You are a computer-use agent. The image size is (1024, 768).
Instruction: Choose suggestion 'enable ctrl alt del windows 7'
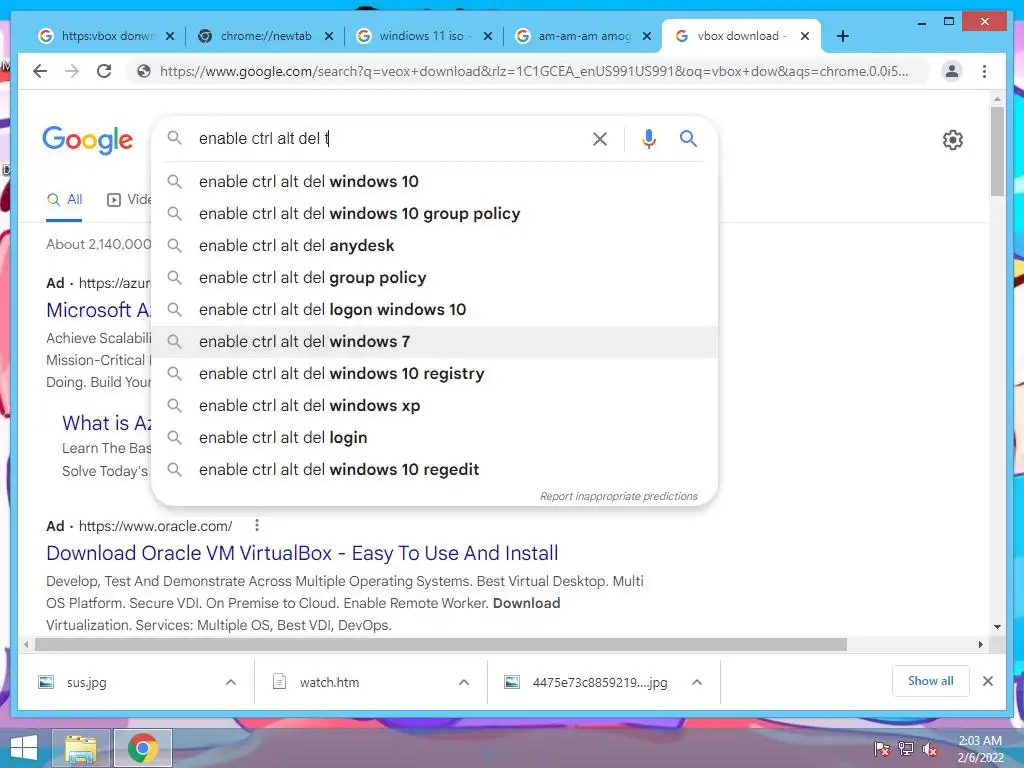click(x=434, y=342)
